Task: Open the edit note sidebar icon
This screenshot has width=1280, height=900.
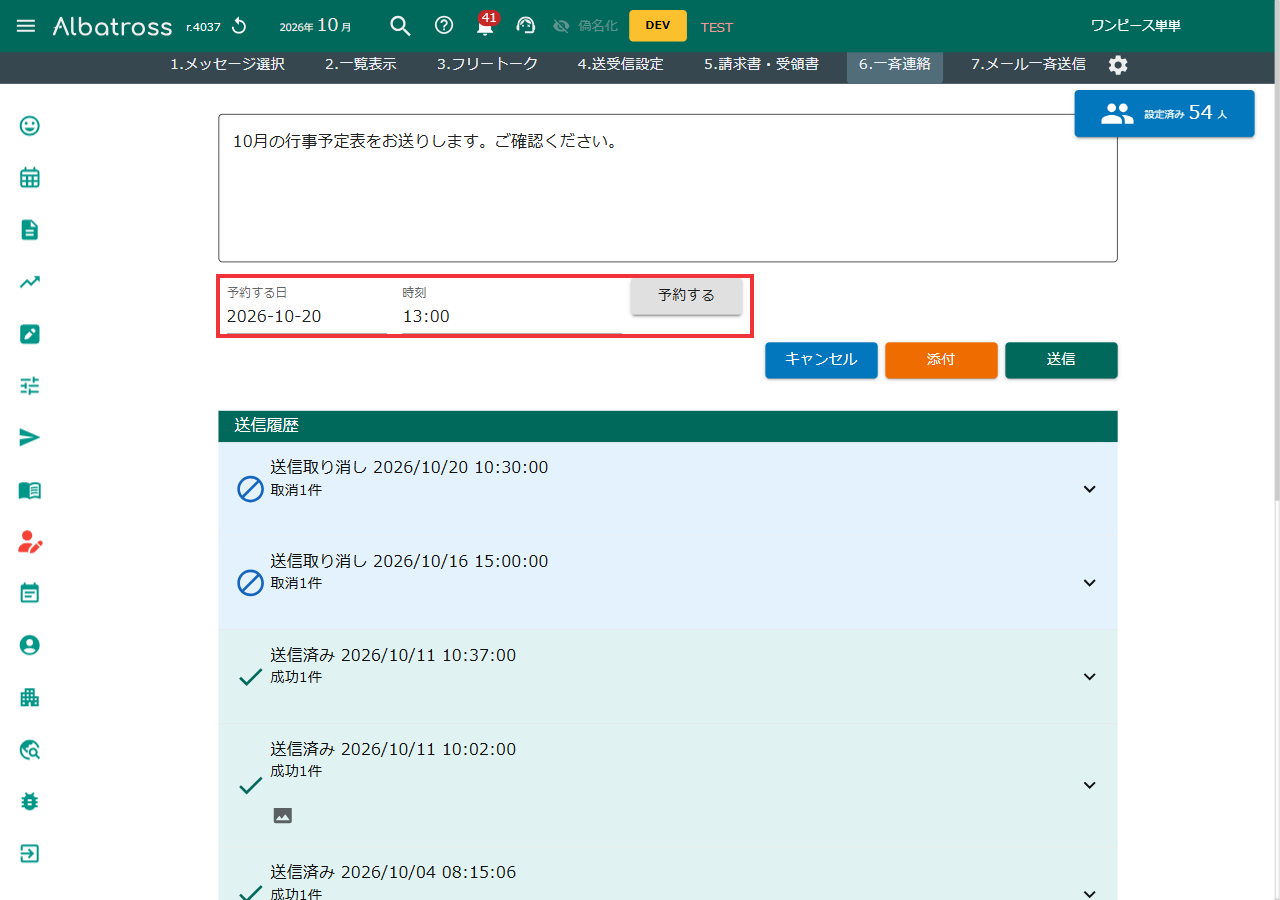Action: click(30, 334)
